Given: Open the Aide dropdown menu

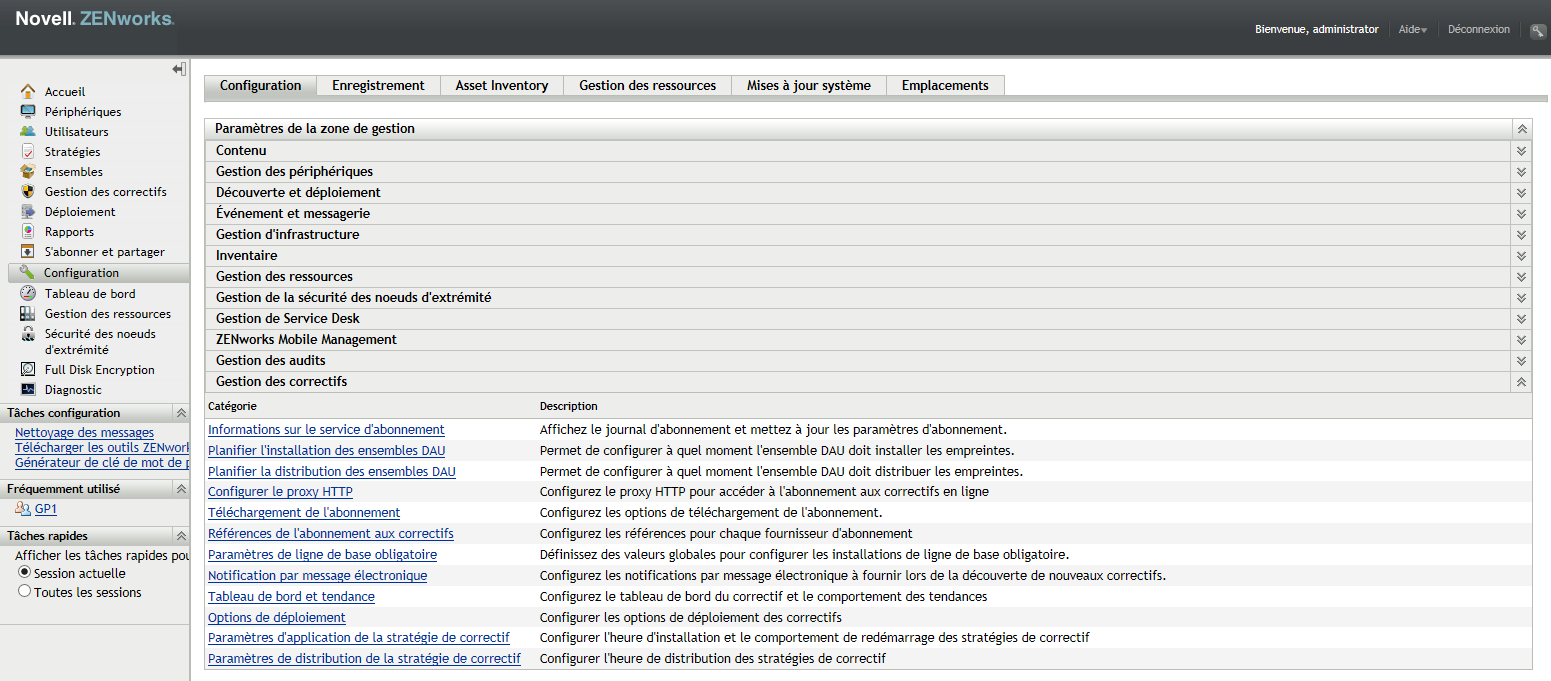Looking at the screenshot, I should click(1412, 29).
